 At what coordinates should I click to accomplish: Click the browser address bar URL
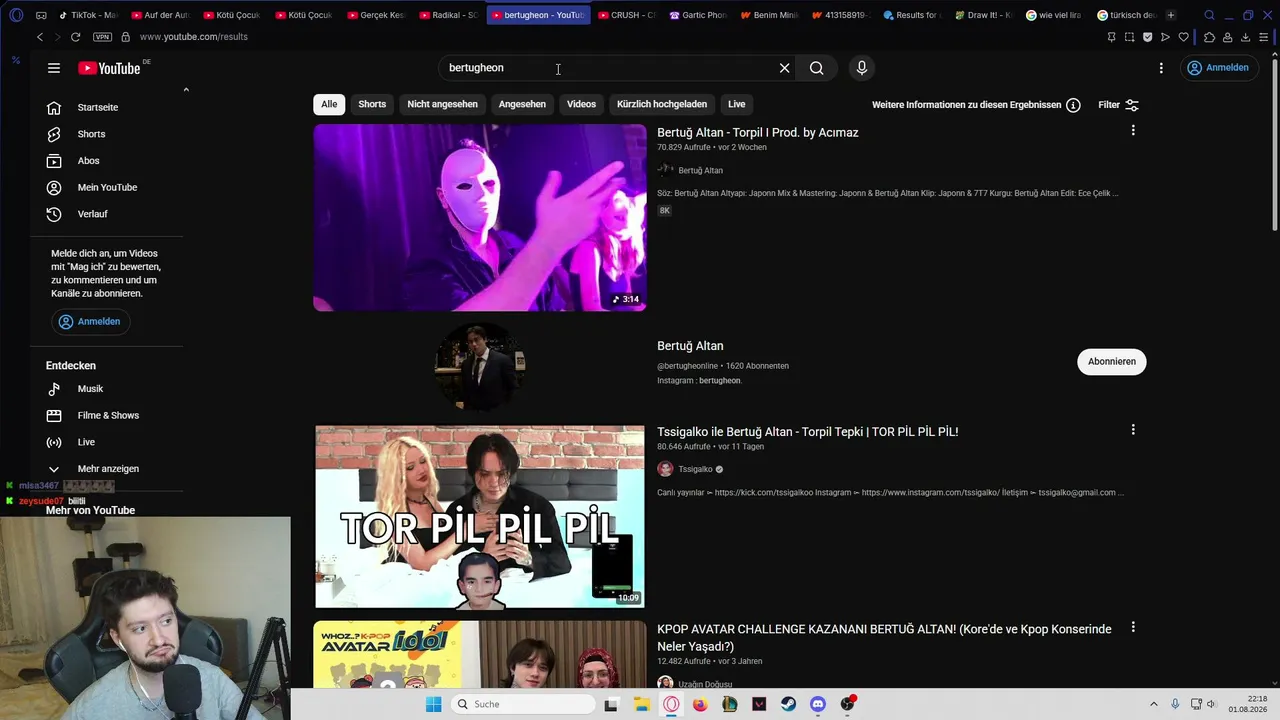pyautogui.click(x=194, y=37)
